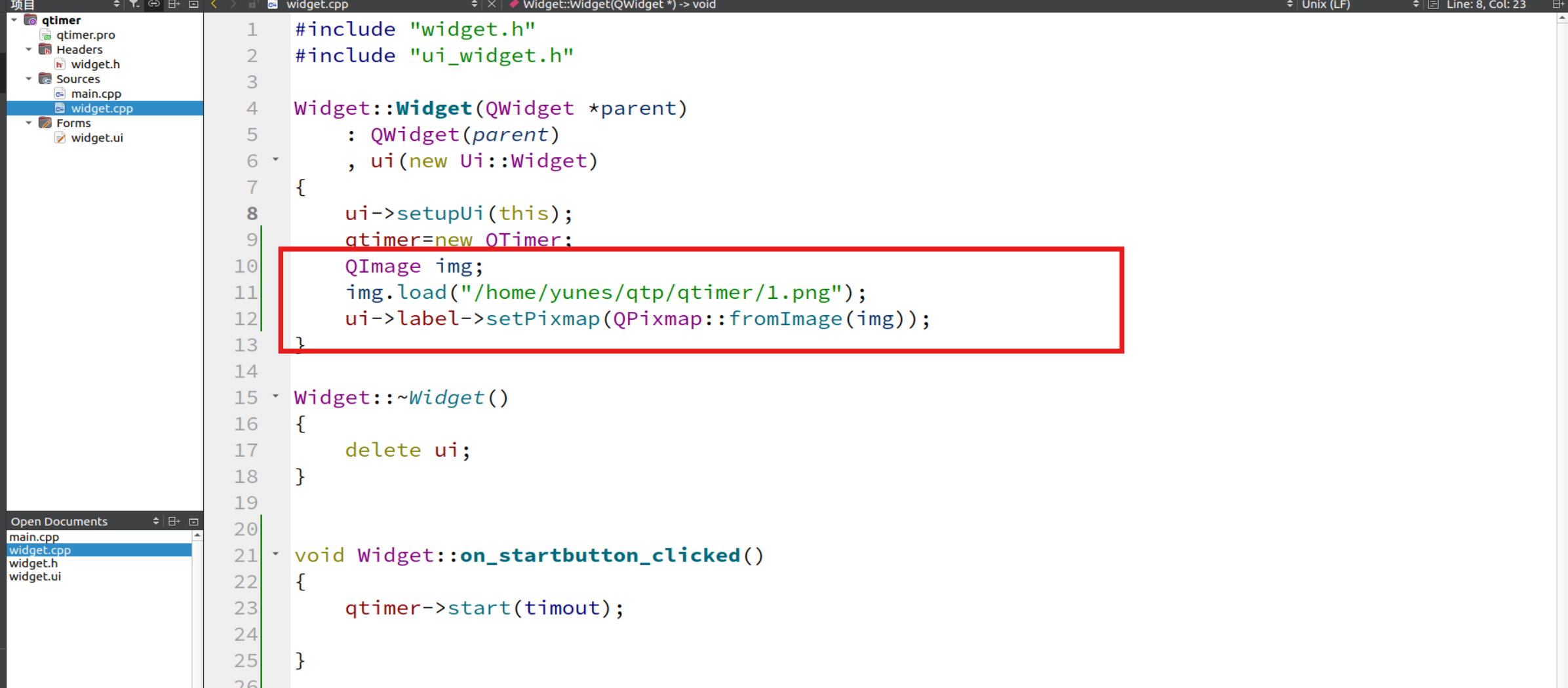1568x688 pixels.
Task: Open main.cpp from Open Documents list
Action: (34, 537)
